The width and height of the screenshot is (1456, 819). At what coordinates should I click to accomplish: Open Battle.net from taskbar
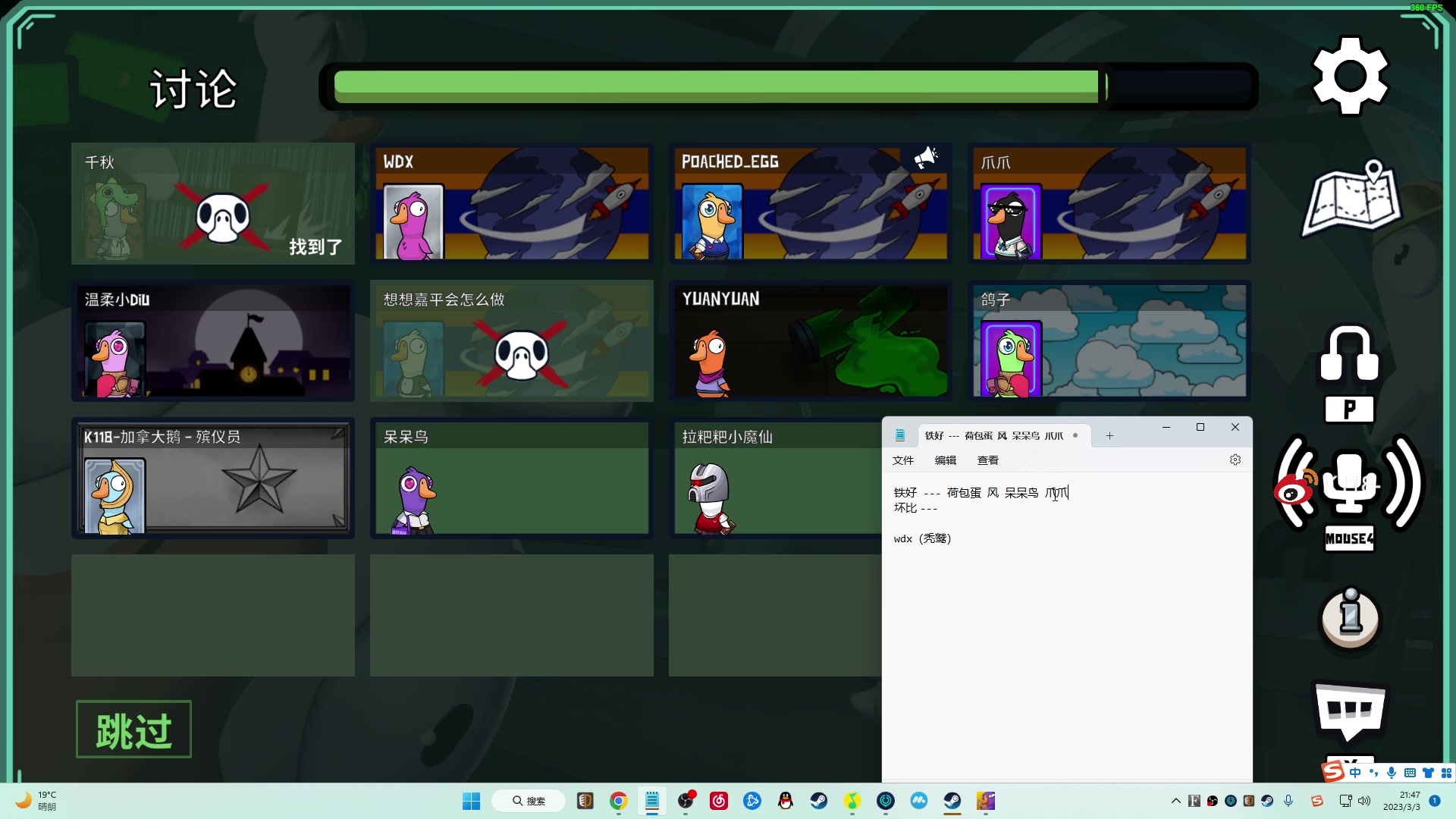pyautogui.click(x=752, y=801)
